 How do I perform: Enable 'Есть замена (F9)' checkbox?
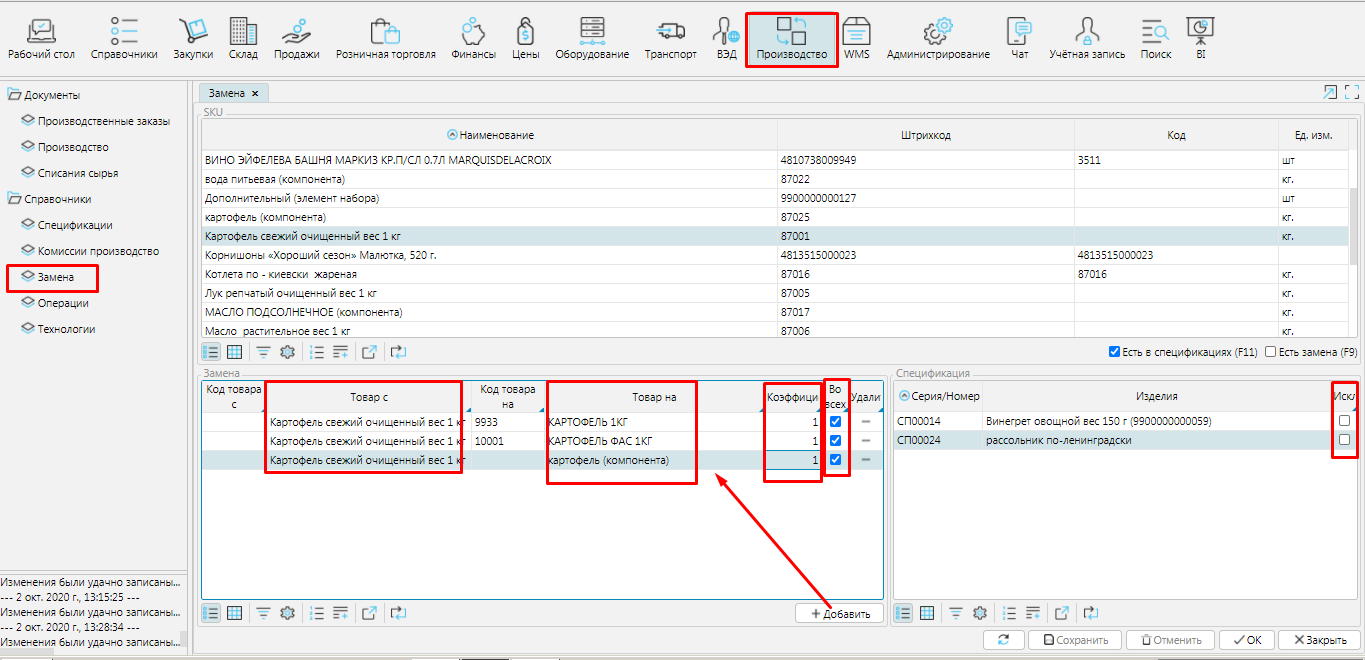coord(1271,352)
